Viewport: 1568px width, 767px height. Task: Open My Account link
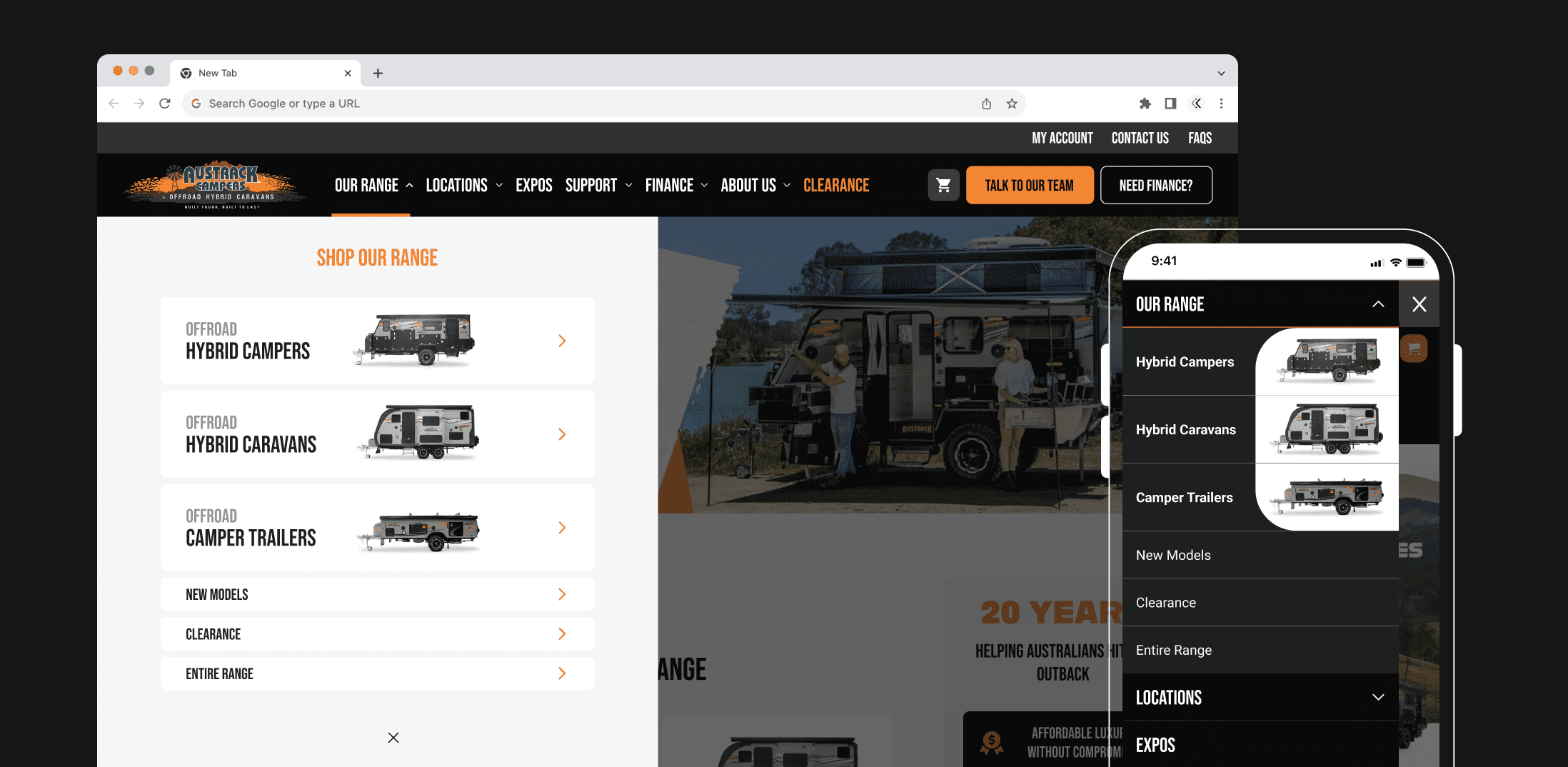1062,138
